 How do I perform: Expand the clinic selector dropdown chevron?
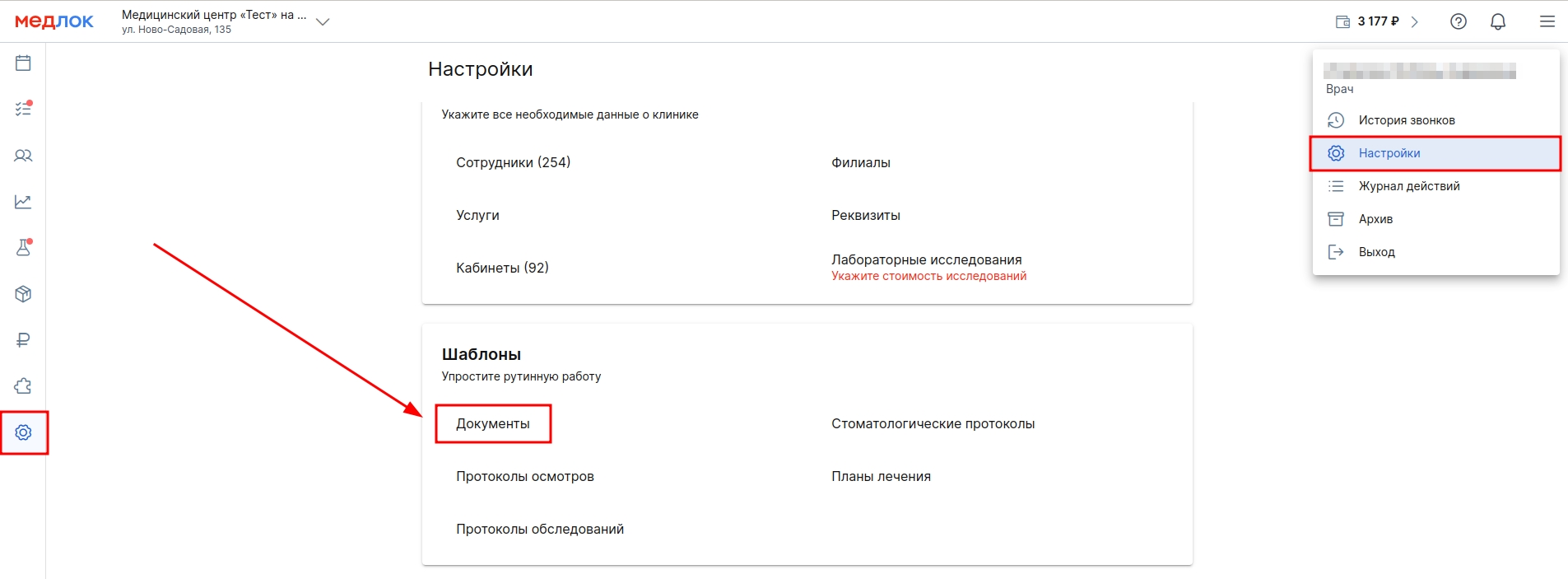pyautogui.click(x=323, y=22)
